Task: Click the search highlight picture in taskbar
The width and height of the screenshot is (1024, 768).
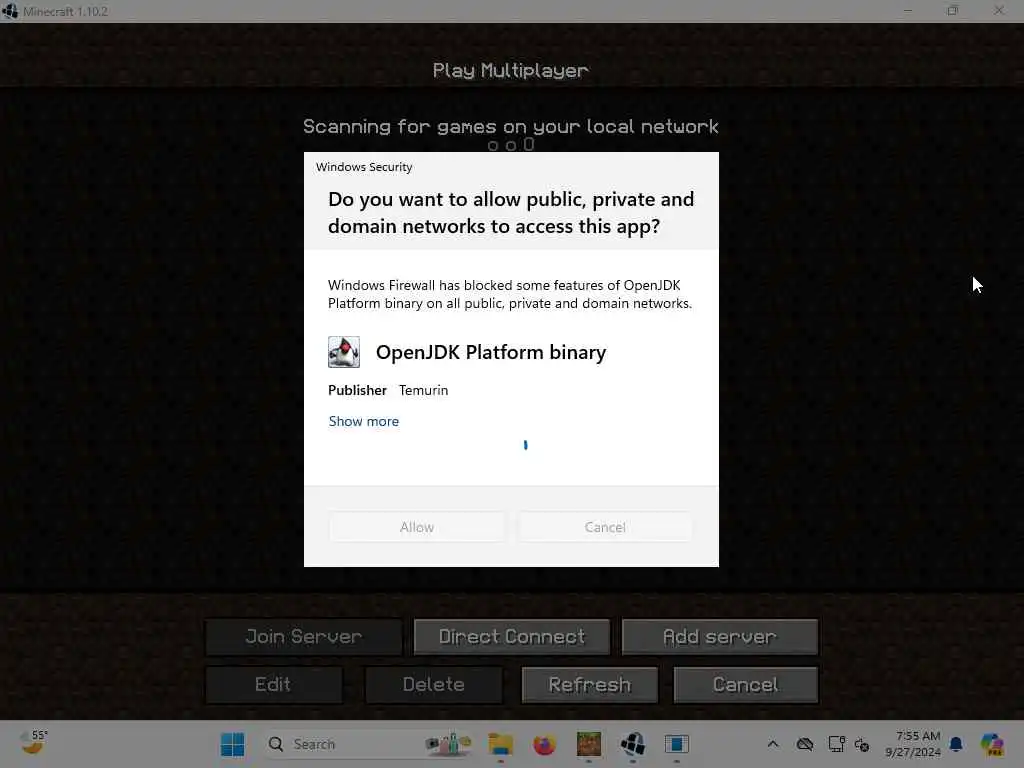Action: click(x=448, y=744)
